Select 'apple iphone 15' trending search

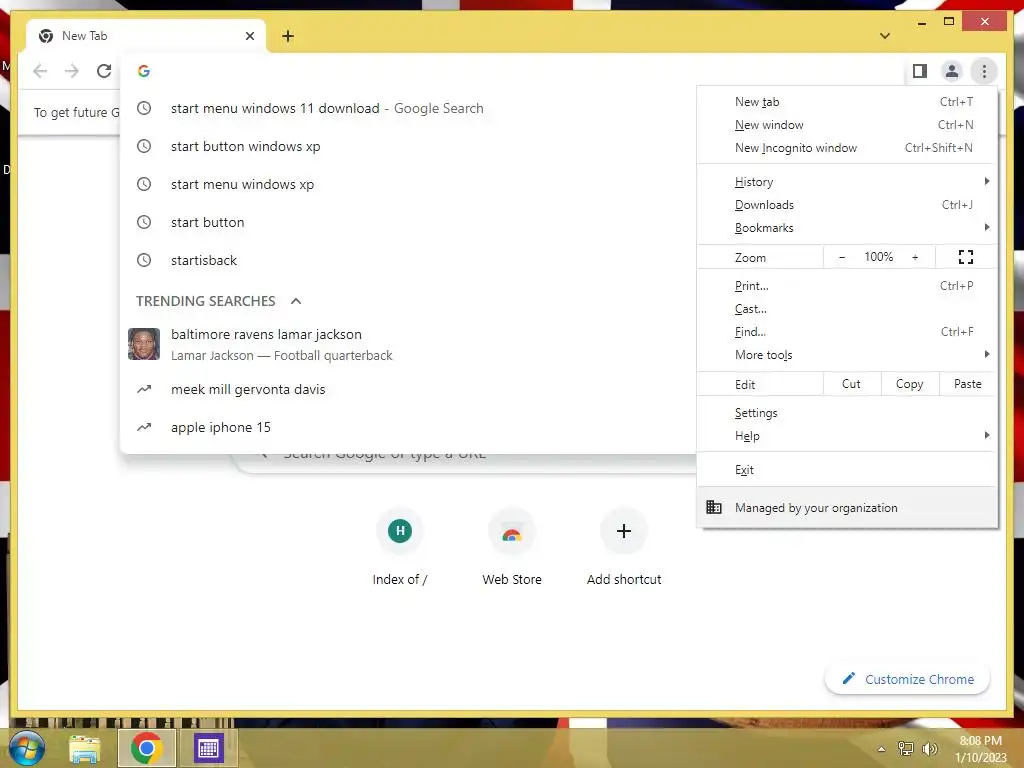click(x=409, y=427)
